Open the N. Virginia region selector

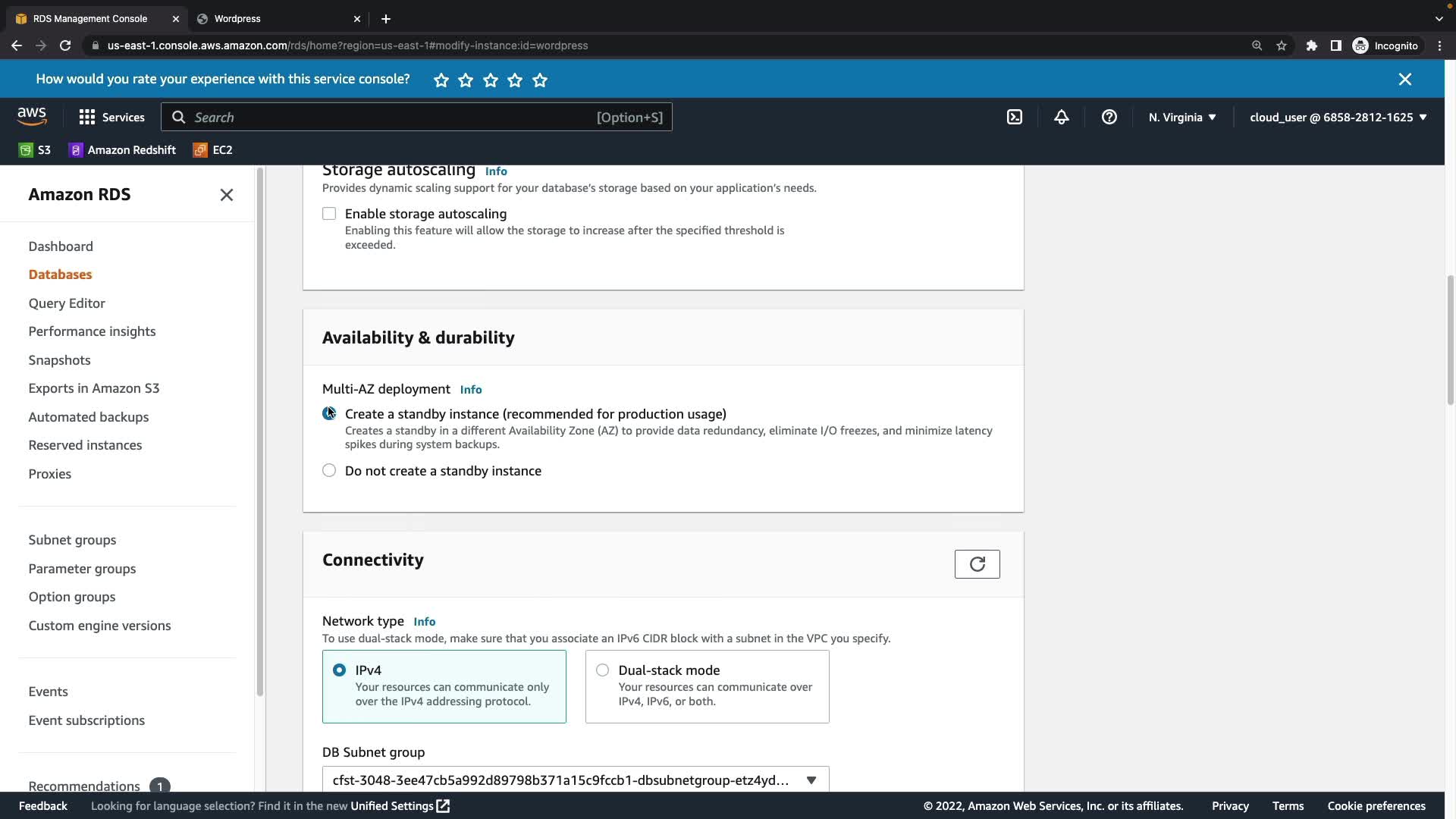tap(1181, 117)
